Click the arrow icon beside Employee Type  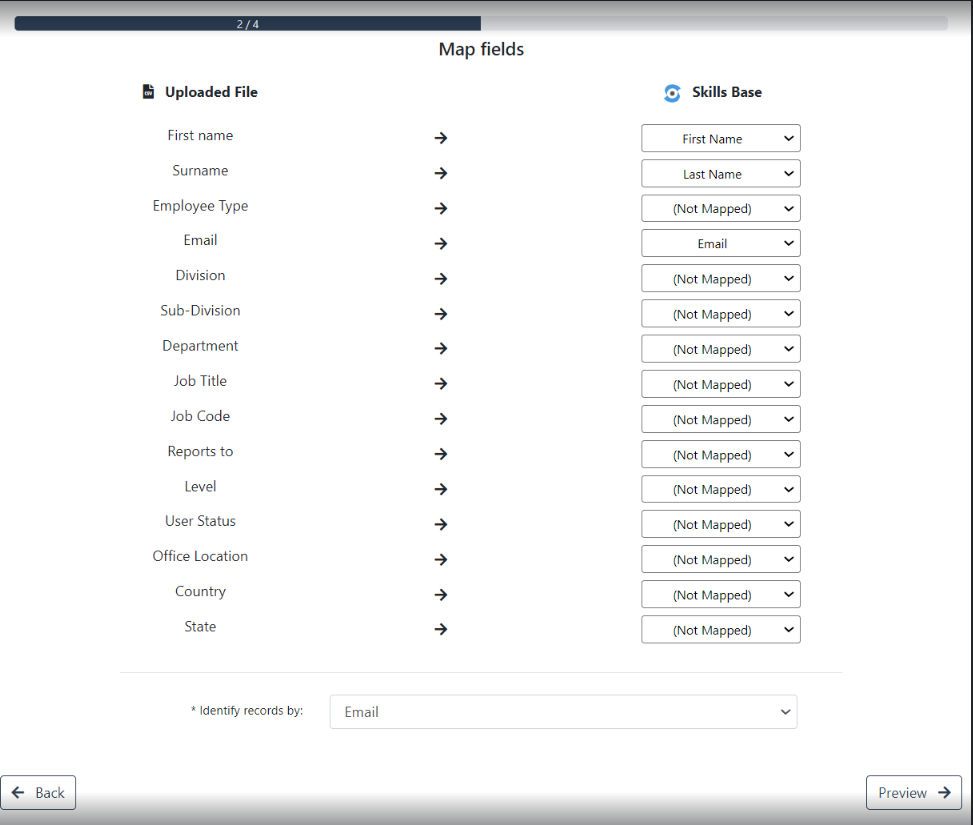(441, 208)
